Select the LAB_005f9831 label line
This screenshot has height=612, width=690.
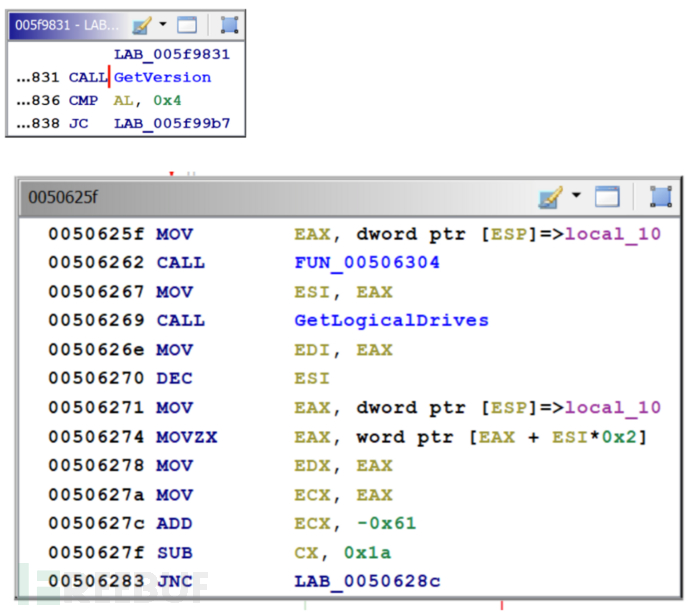click(171, 54)
